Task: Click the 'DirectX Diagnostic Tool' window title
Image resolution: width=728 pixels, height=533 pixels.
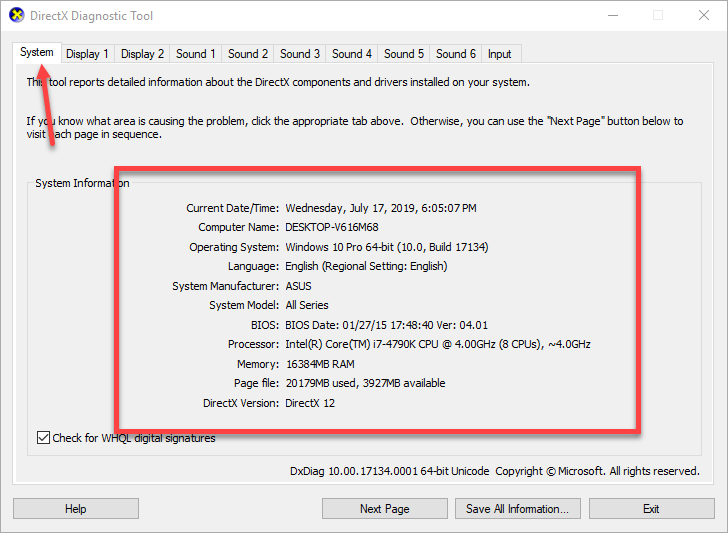Action: 91,16
